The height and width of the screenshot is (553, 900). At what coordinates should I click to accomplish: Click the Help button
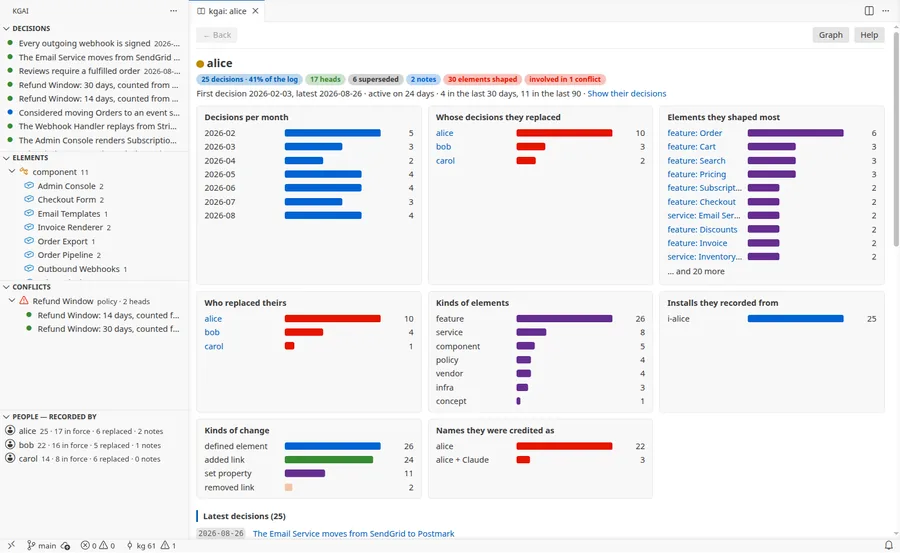coord(869,35)
